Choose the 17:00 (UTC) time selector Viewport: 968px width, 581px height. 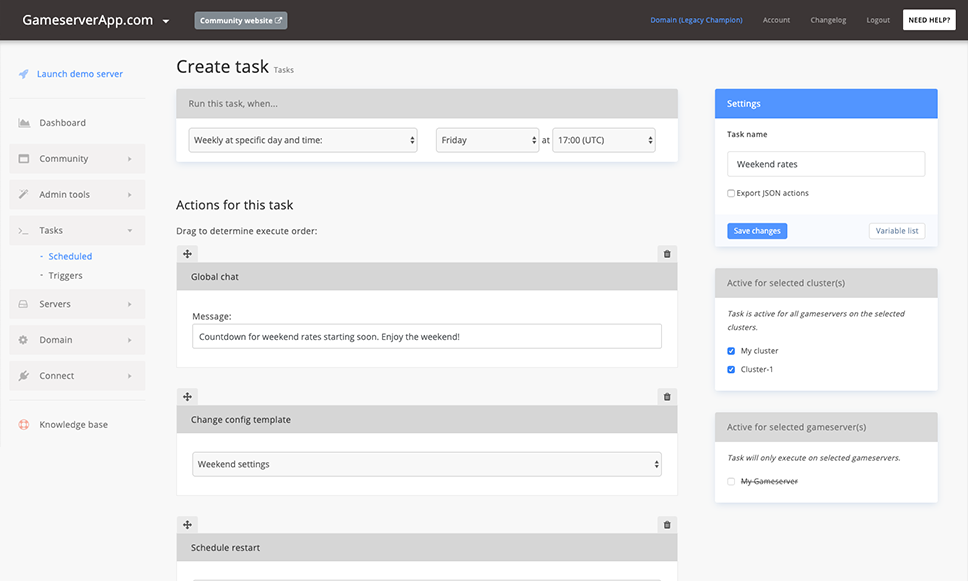604,140
